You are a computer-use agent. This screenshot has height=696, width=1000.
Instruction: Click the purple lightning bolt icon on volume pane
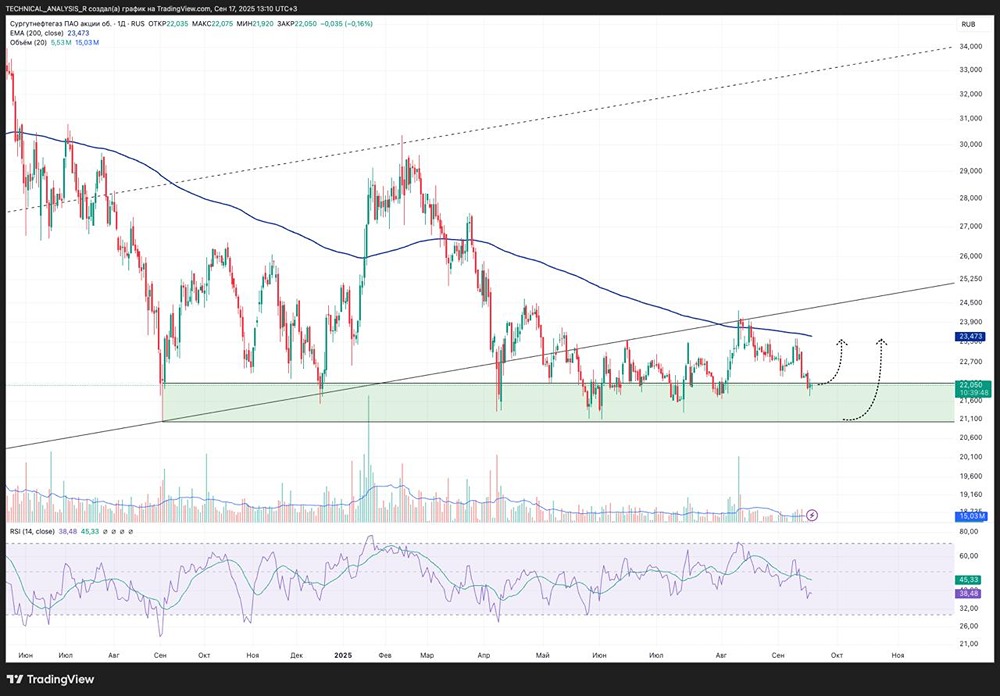(812, 515)
